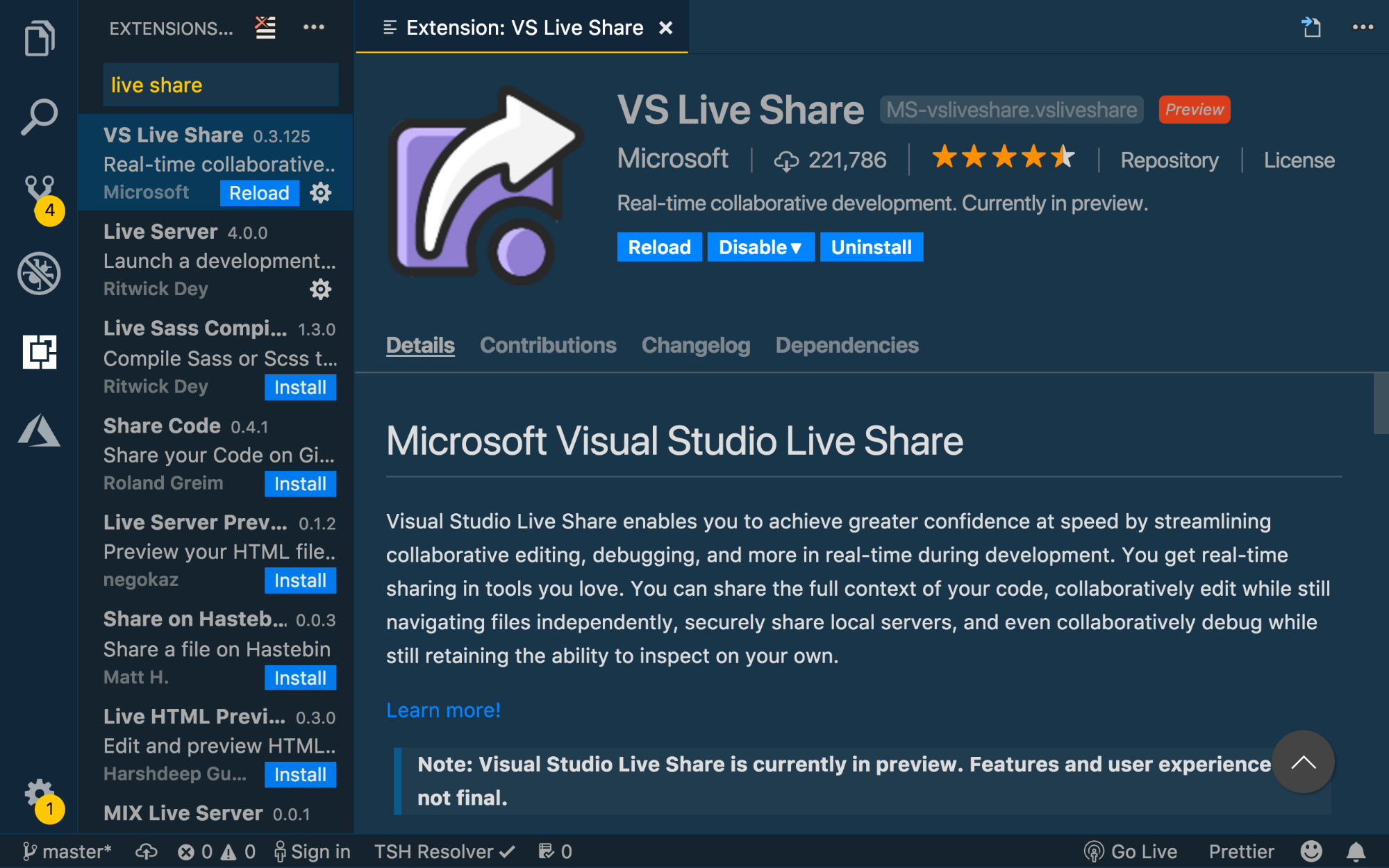Screen dimensions: 1389x868
Task: Open editor more actions ellipsis menu
Action: (x=1363, y=28)
